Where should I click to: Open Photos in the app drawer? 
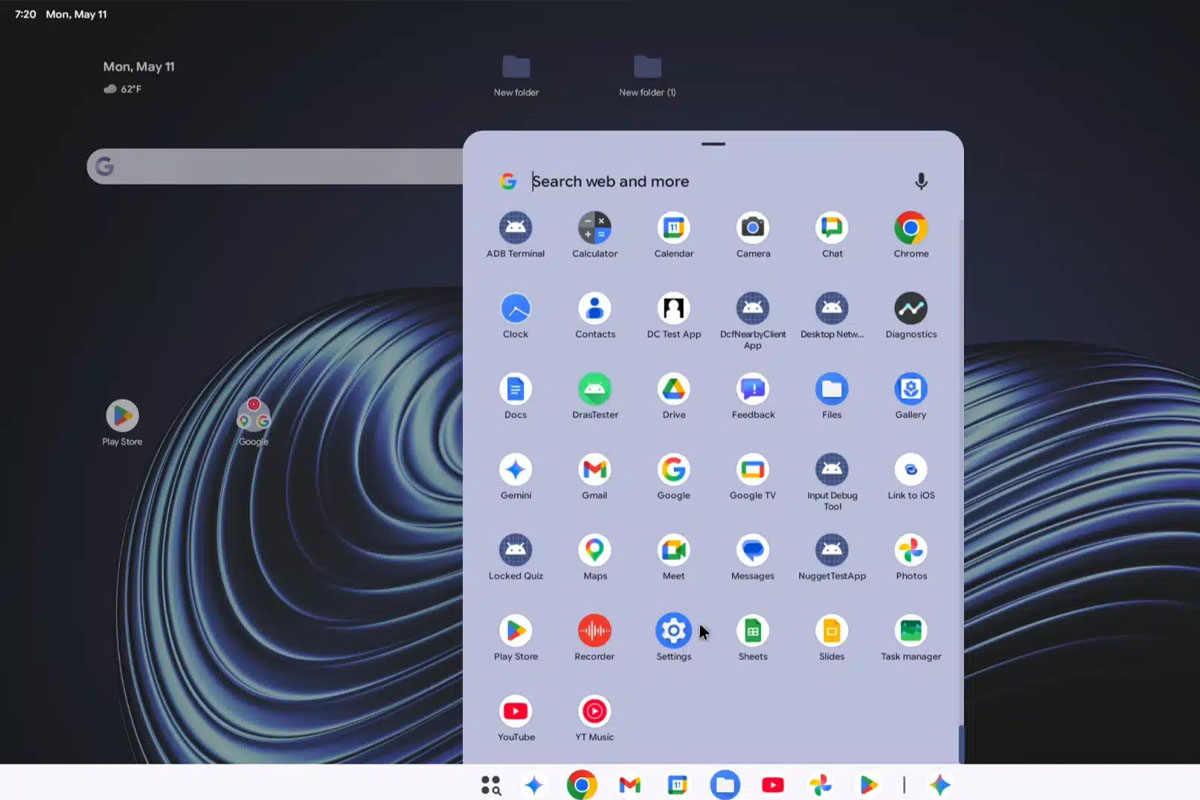[x=910, y=550]
